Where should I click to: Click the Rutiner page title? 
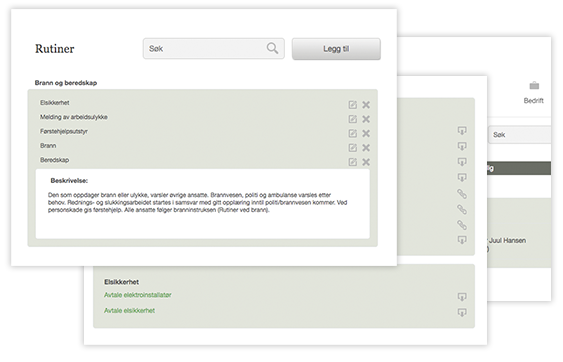[55, 48]
